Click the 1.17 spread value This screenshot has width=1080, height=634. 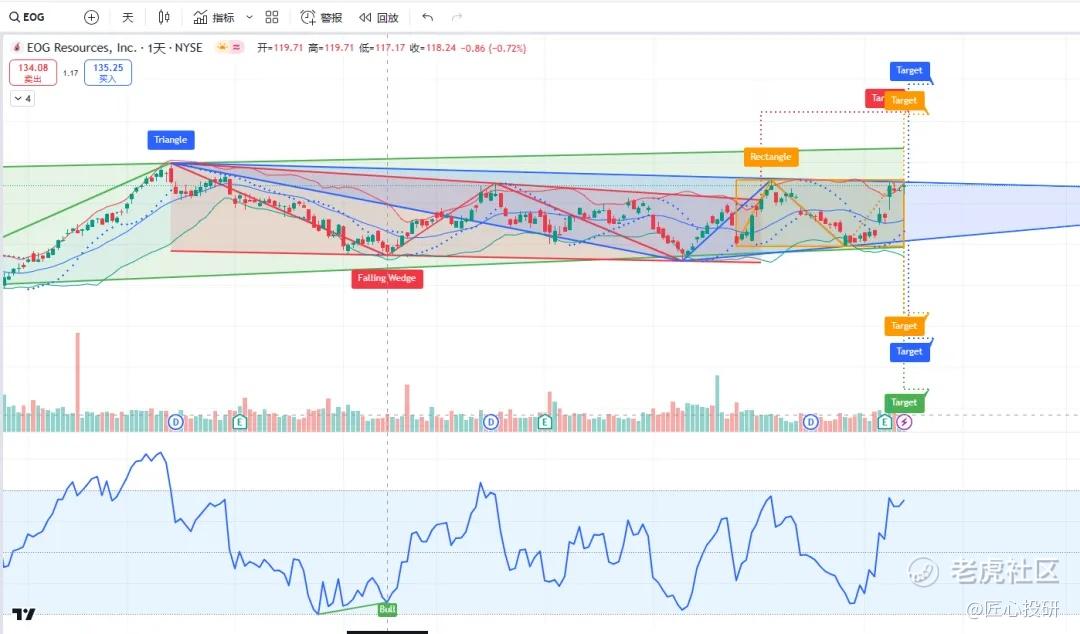70,73
